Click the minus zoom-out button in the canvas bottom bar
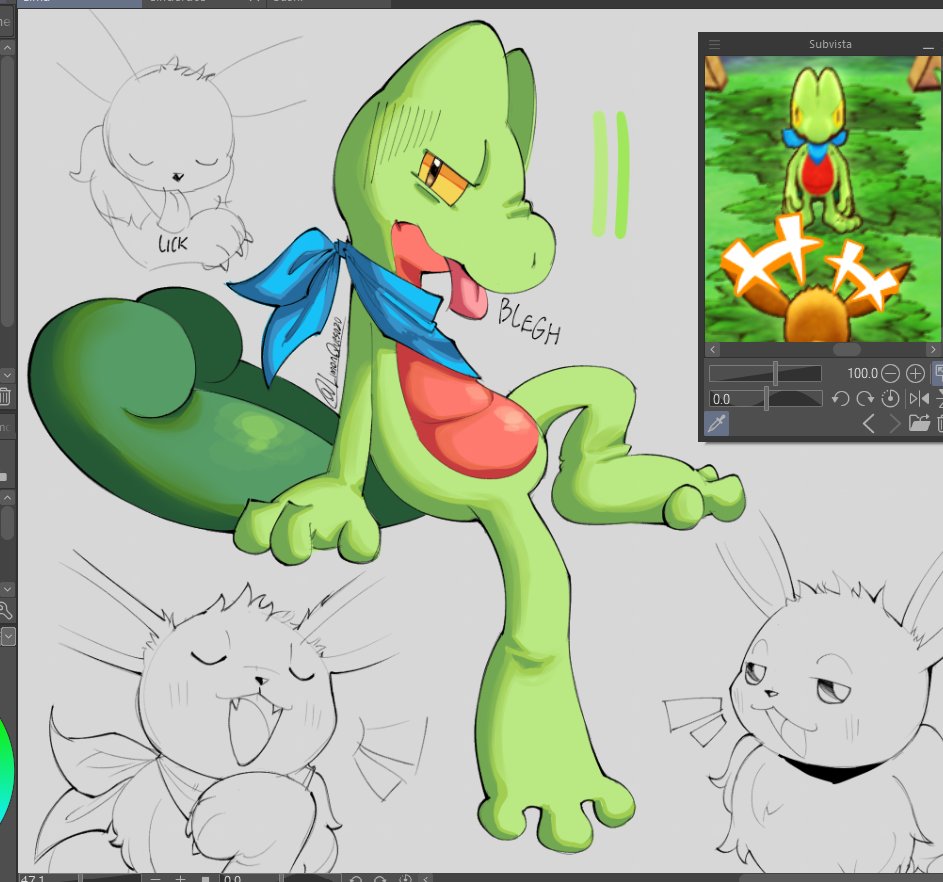Screen dimensions: 943x882 [155, 878]
